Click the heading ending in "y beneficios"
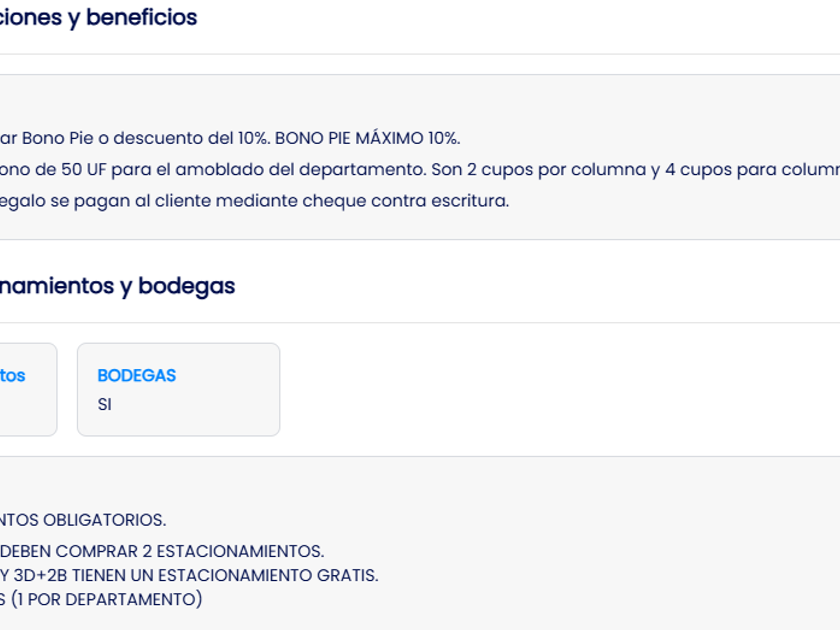 tap(98, 18)
